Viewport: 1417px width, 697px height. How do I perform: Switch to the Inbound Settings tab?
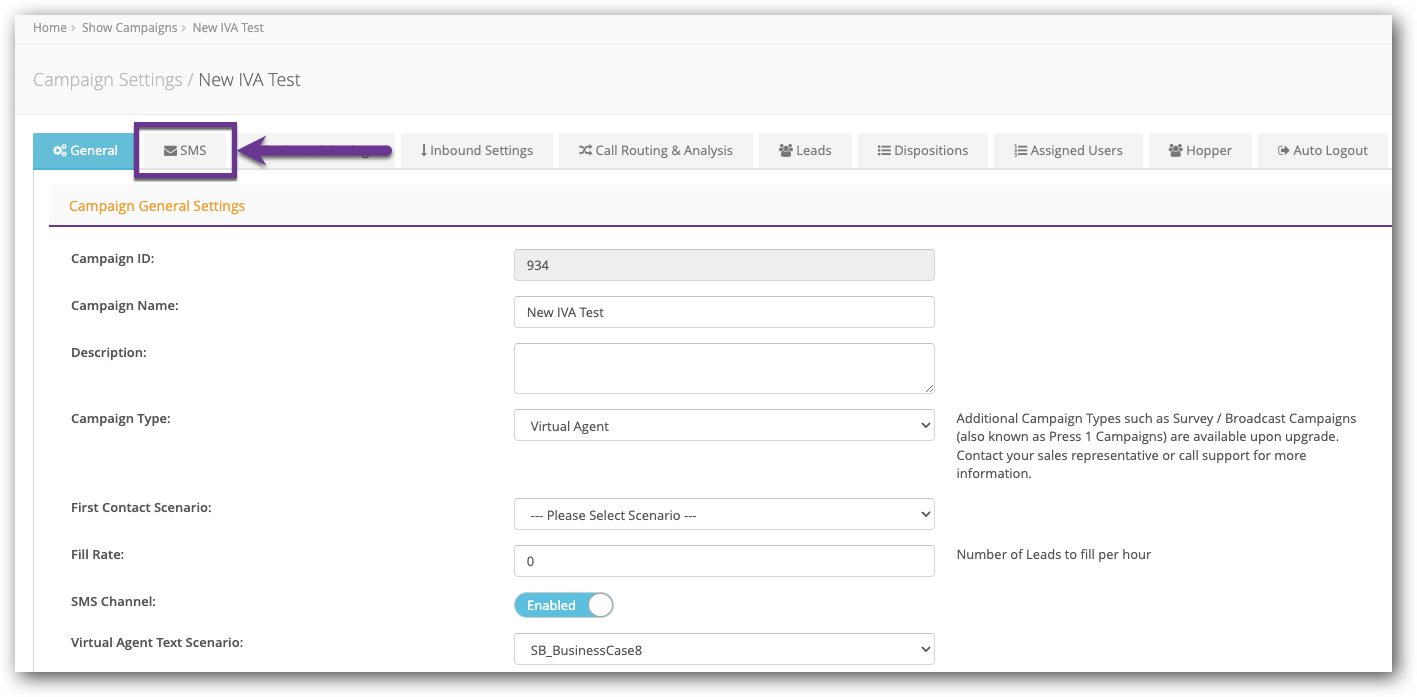[x=476, y=151]
